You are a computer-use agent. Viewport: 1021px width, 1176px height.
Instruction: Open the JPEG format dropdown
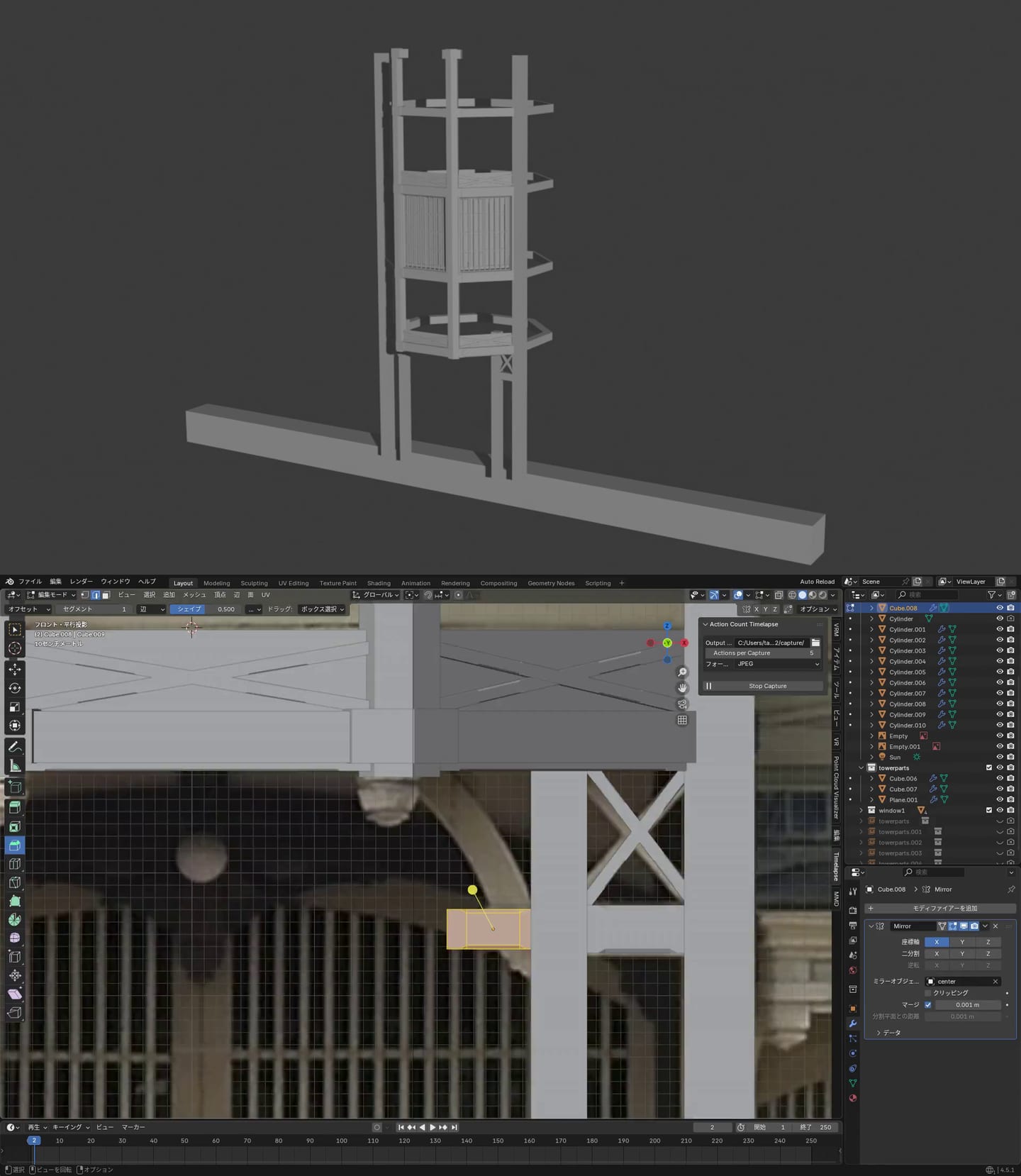coord(778,664)
